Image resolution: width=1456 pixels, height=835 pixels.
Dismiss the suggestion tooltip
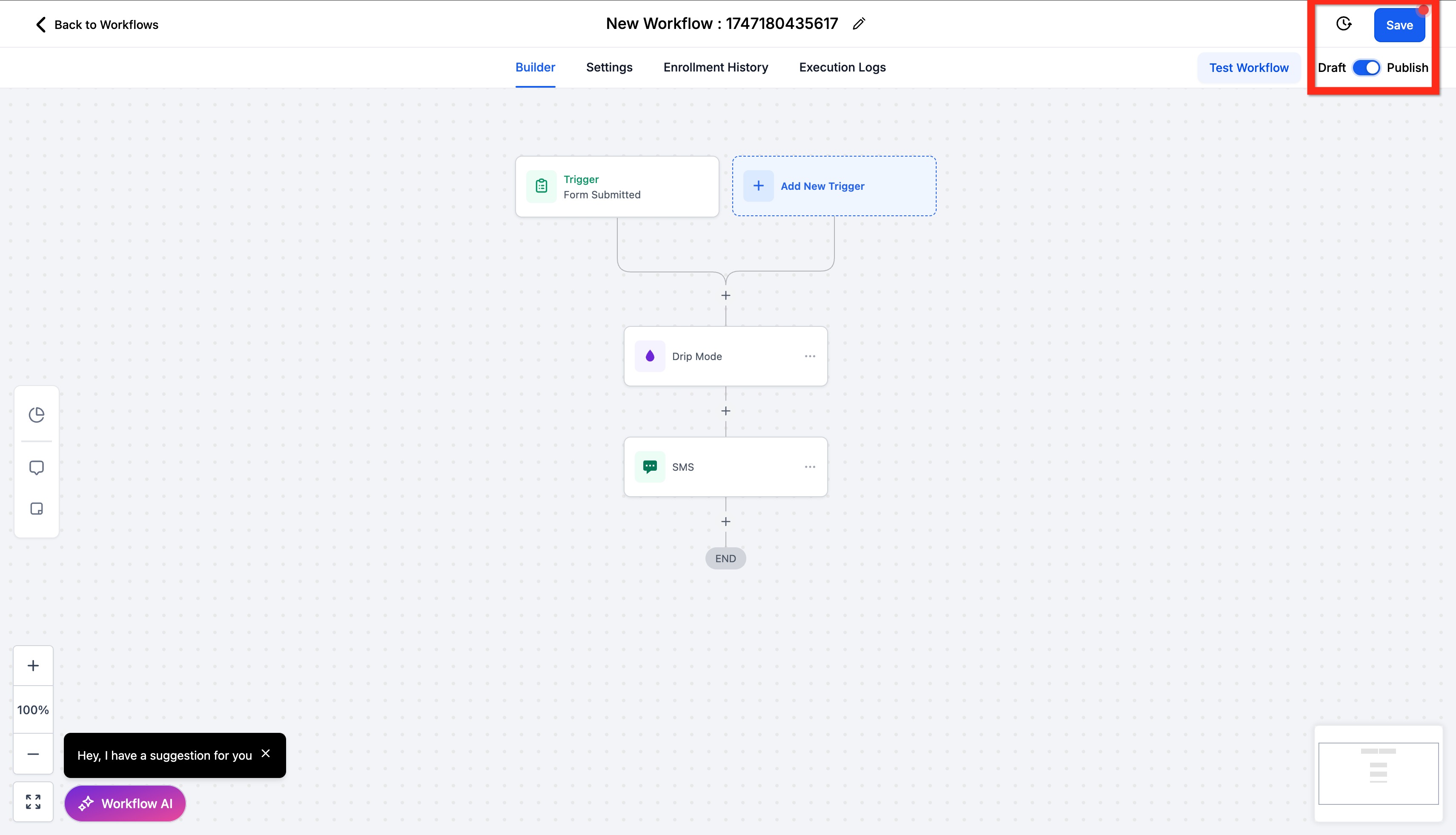[266, 754]
